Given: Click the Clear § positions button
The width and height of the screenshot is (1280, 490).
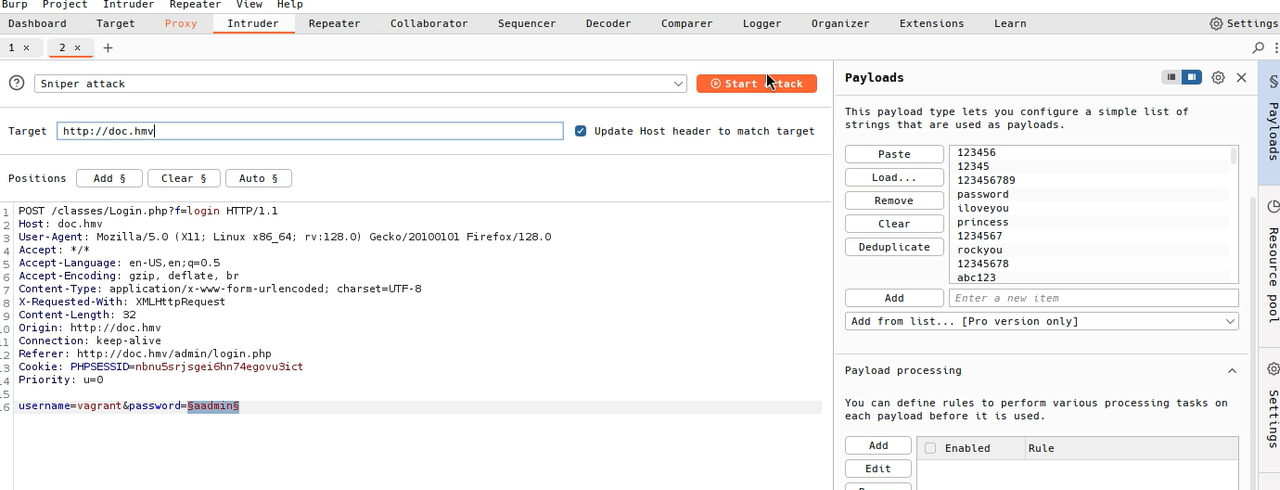Looking at the screenshot, I should pyautogui.click(x=184, y=178).
